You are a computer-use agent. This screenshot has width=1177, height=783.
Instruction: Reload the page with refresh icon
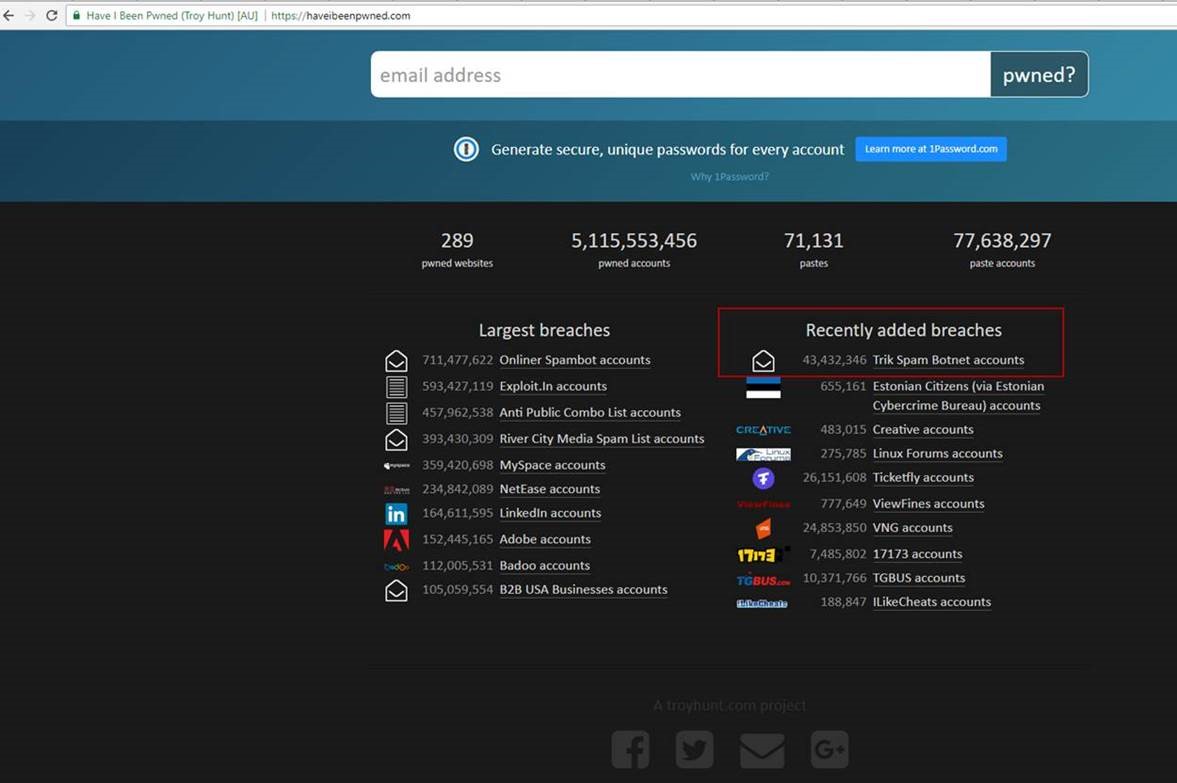click(52, 15)
